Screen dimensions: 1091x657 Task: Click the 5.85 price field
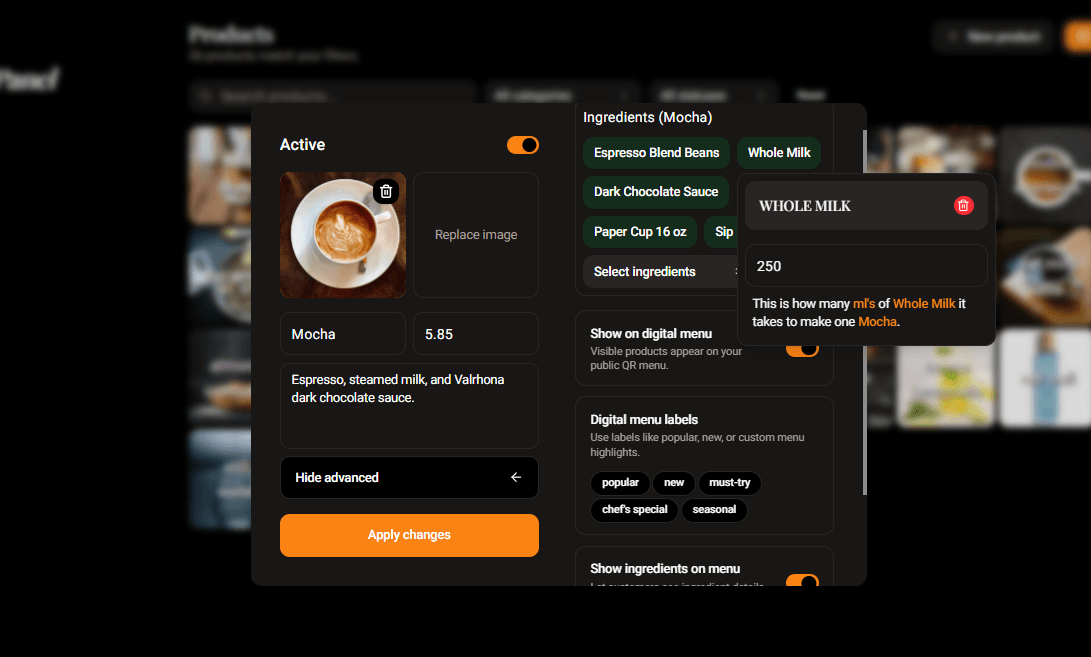pyautogui.click(x=476, y=334)
